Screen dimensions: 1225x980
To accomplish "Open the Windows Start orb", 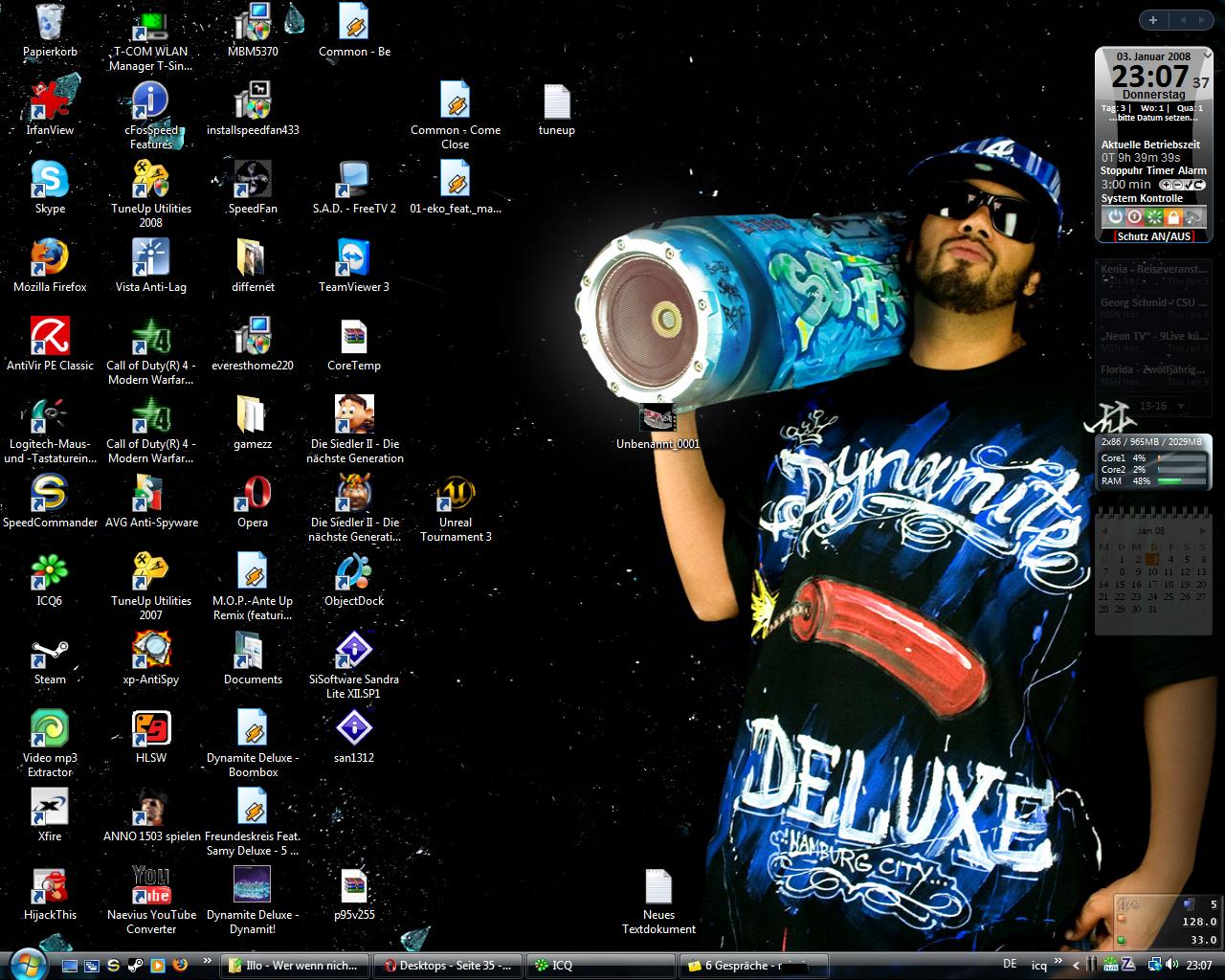I will (x=28, y=966).
